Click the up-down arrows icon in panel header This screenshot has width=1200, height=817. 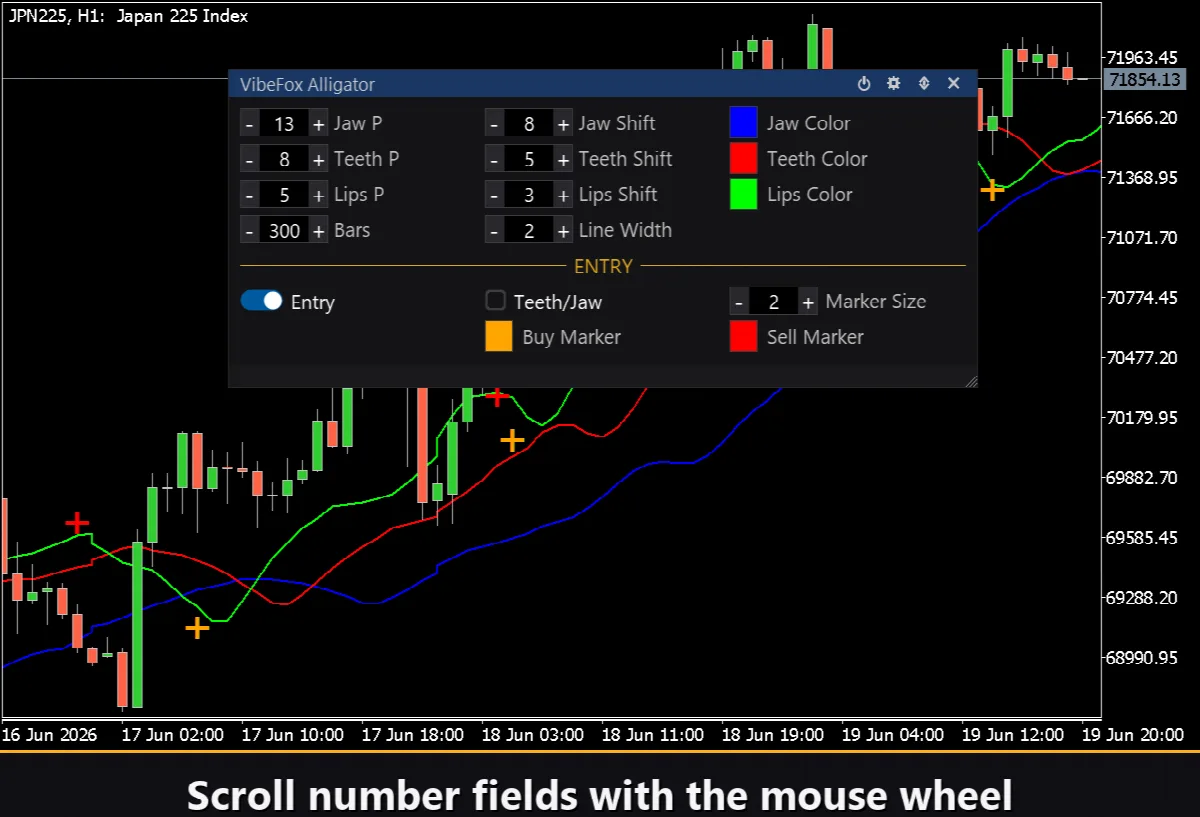(x=924, y=84)
